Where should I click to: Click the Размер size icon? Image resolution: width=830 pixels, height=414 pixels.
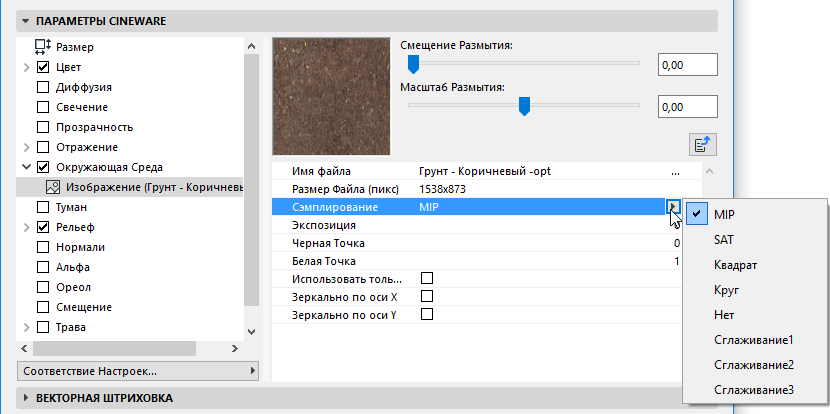click(43, 47)
